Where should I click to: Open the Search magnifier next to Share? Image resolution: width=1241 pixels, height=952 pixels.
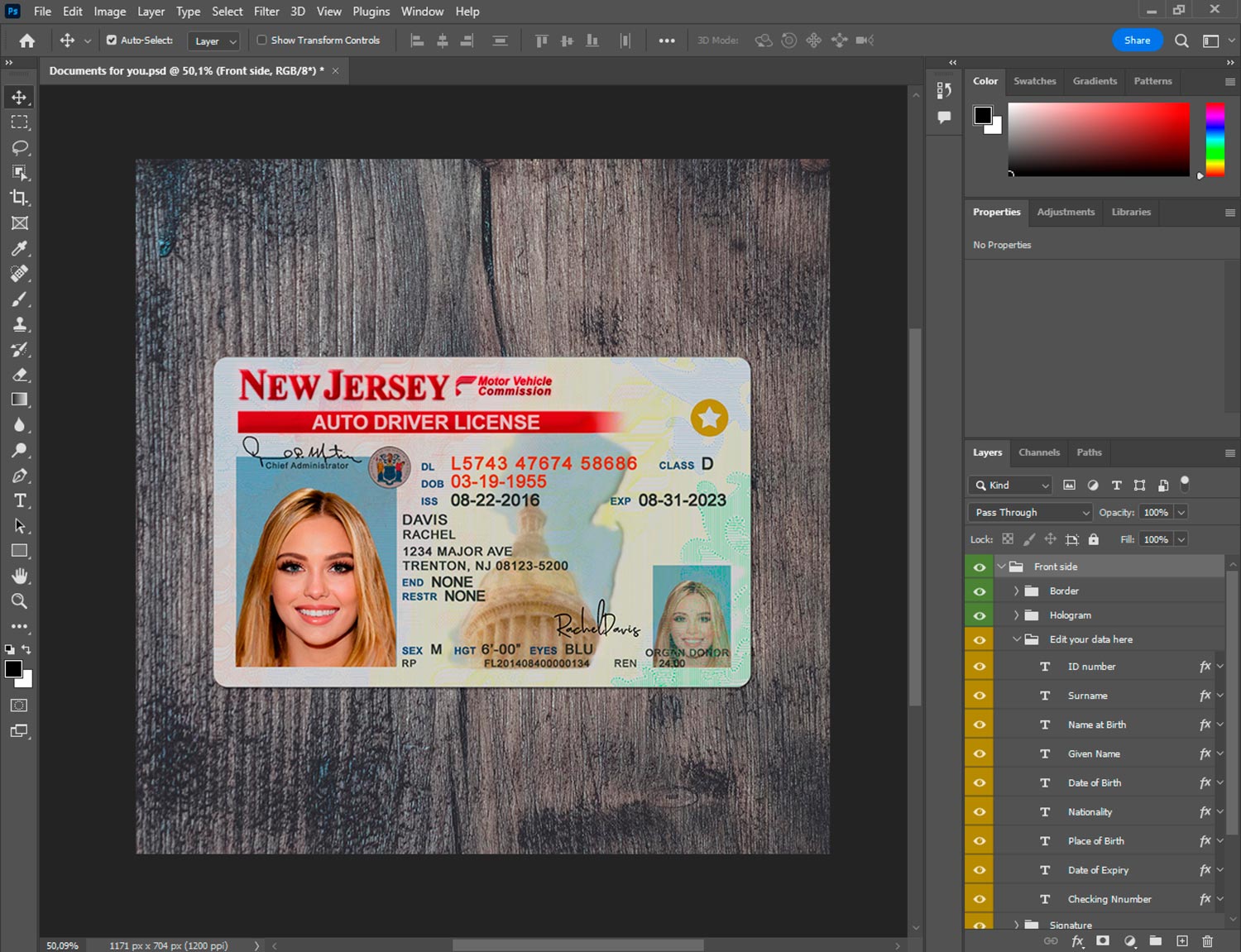1181,41
